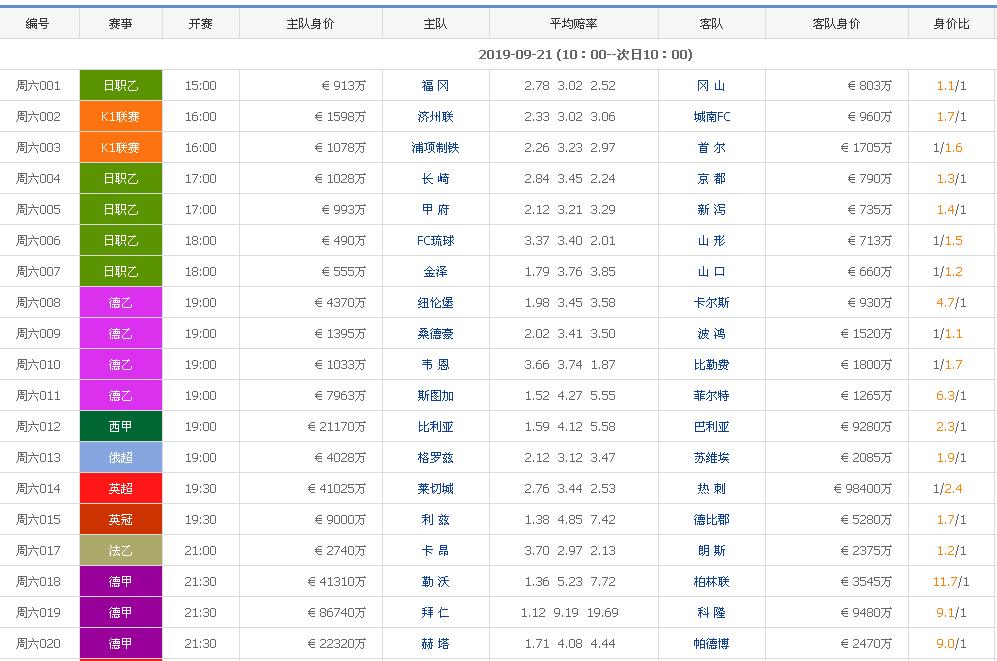Click home value € 86740万
The width and height of the screenshot is (997, 661).
(x=336, y=613)
